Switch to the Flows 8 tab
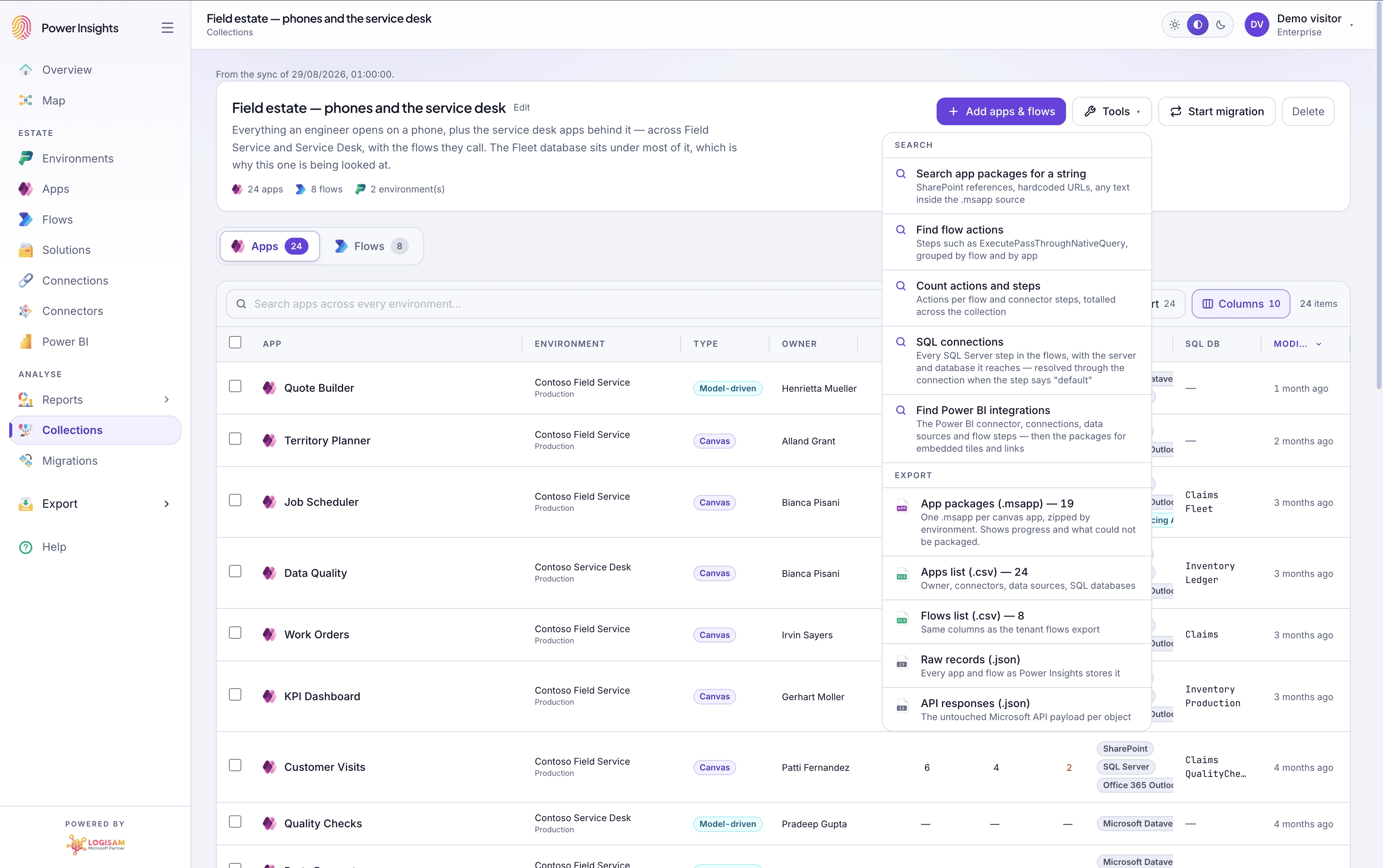This screenshot has width=1383, height=868. [371, 246]
